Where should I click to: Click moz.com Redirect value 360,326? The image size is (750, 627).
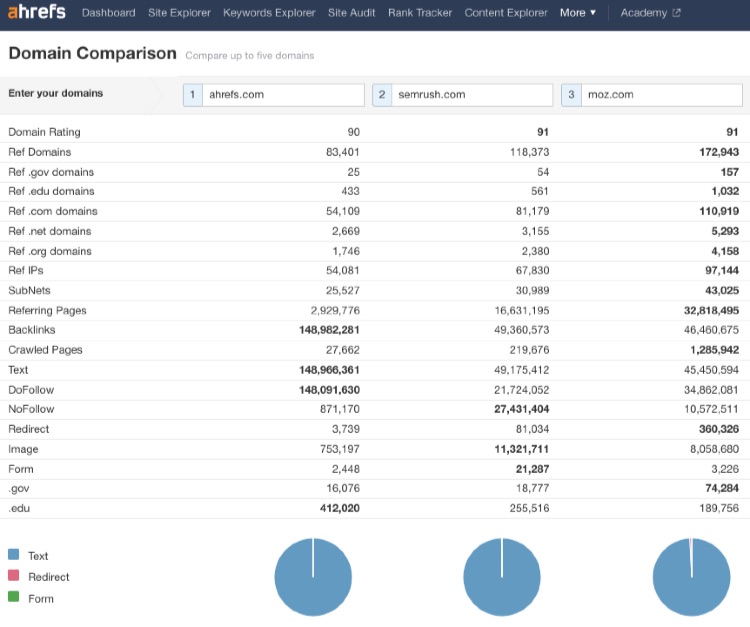719,429
